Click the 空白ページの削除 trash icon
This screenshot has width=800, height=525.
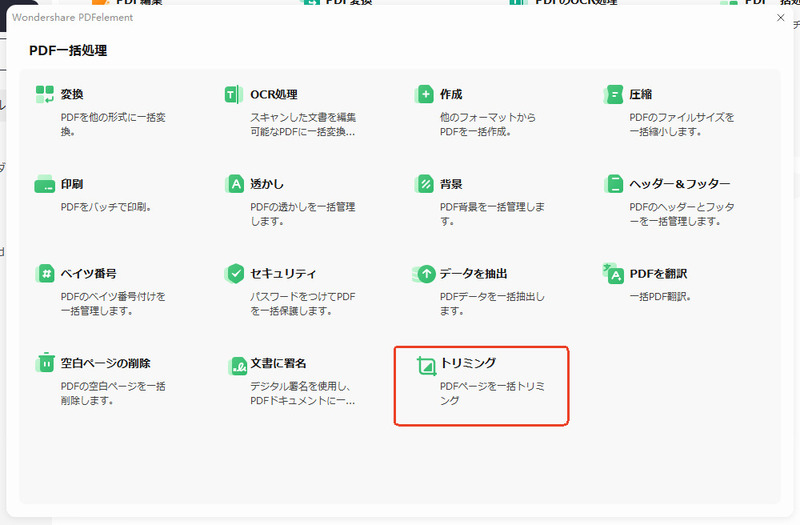[x=45, y=363]
